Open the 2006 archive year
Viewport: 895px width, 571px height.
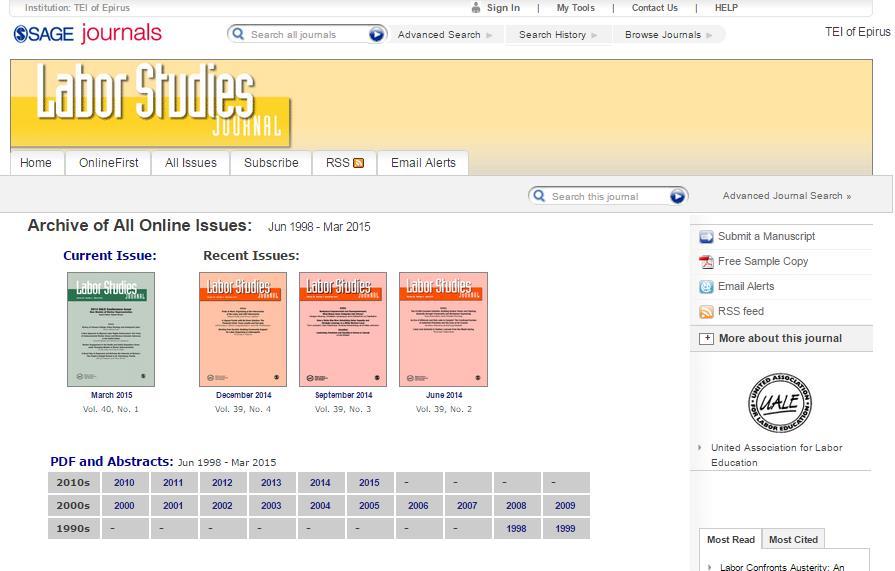(x=418, y=505)
